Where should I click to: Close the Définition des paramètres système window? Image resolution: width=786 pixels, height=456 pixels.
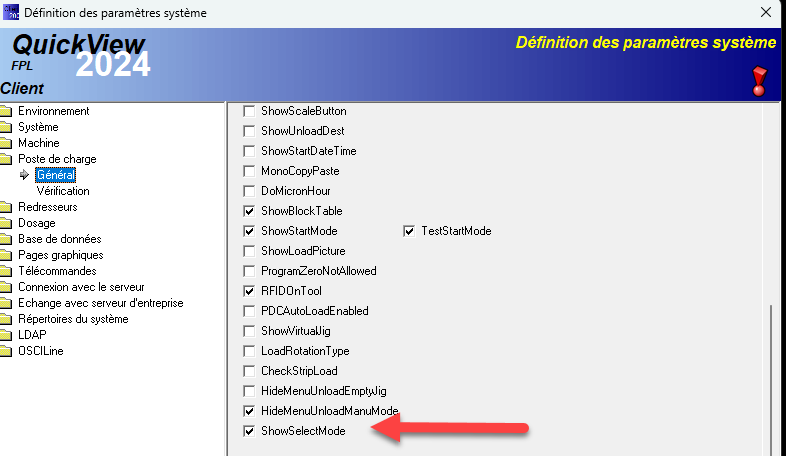[766, 12]
